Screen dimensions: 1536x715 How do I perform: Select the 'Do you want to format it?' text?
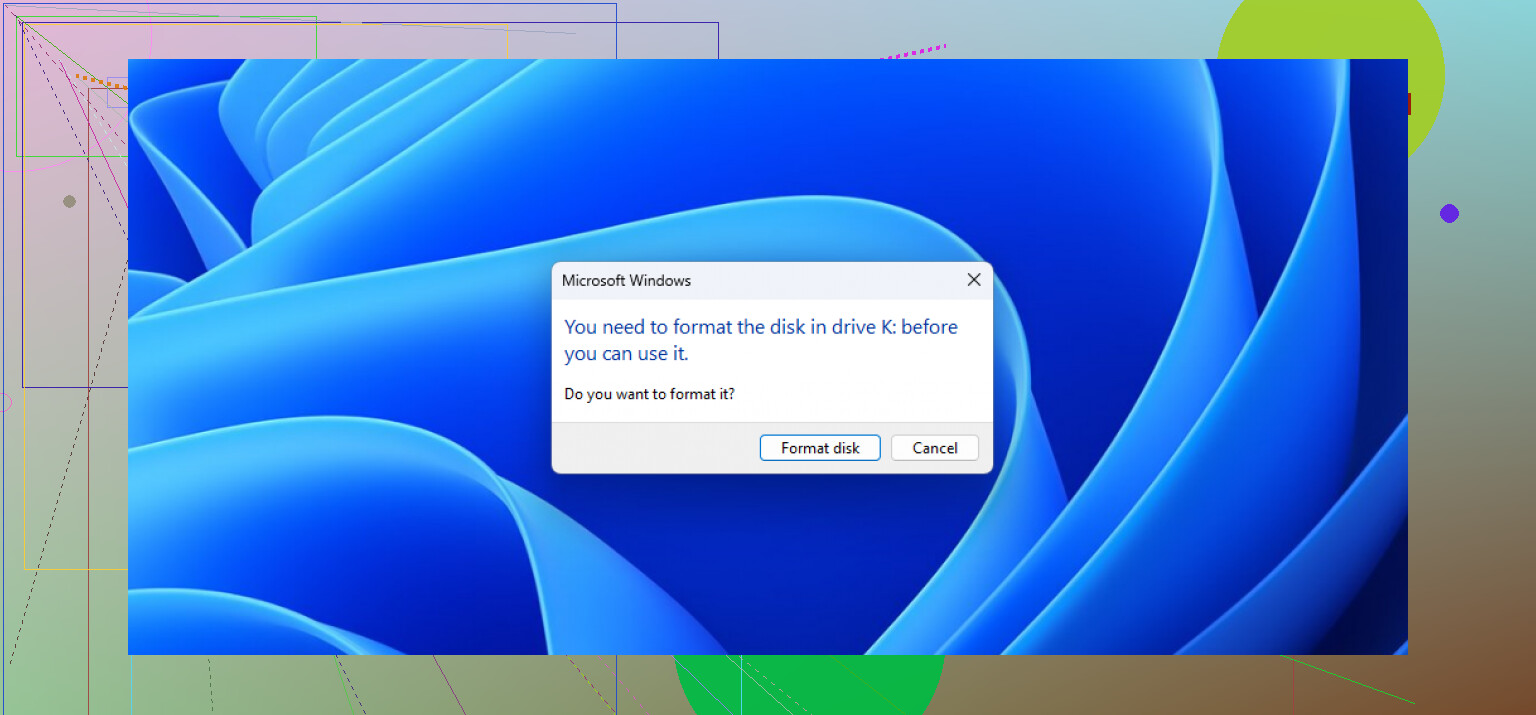tap(649, 394)
